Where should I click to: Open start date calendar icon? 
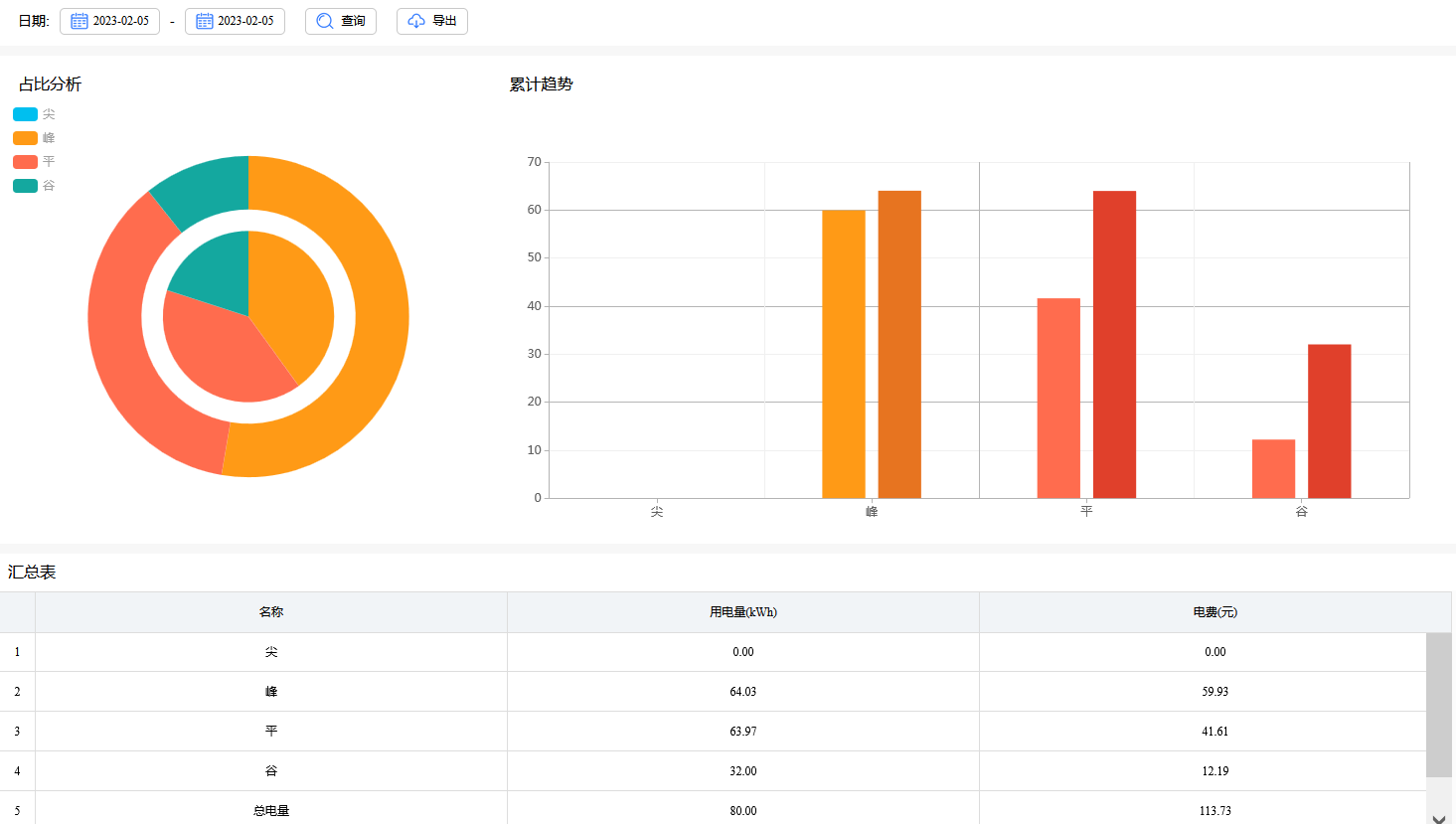(80, 21)
